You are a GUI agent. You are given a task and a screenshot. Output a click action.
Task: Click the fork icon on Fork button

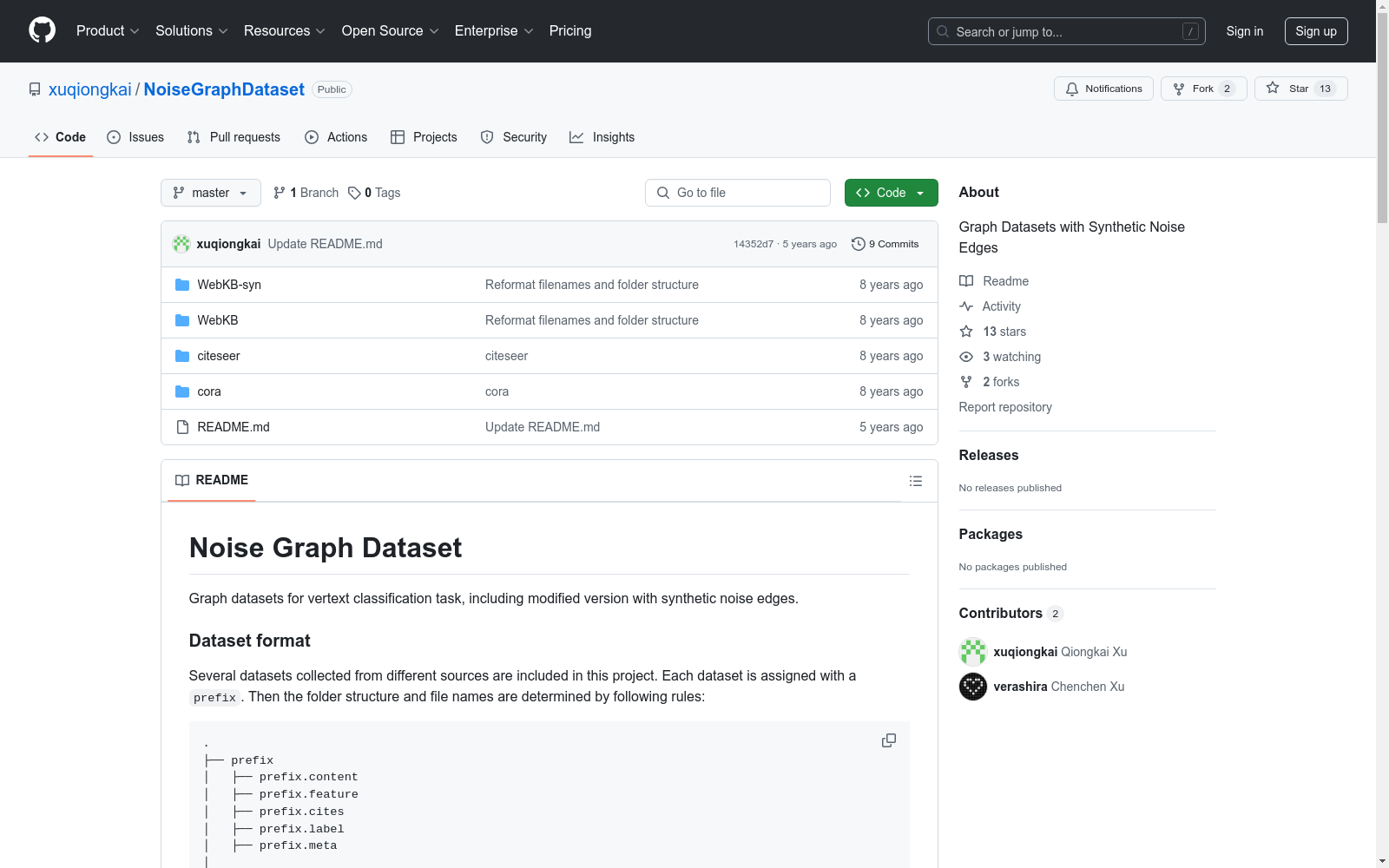pyautogui.click(x=1179, y=89)
